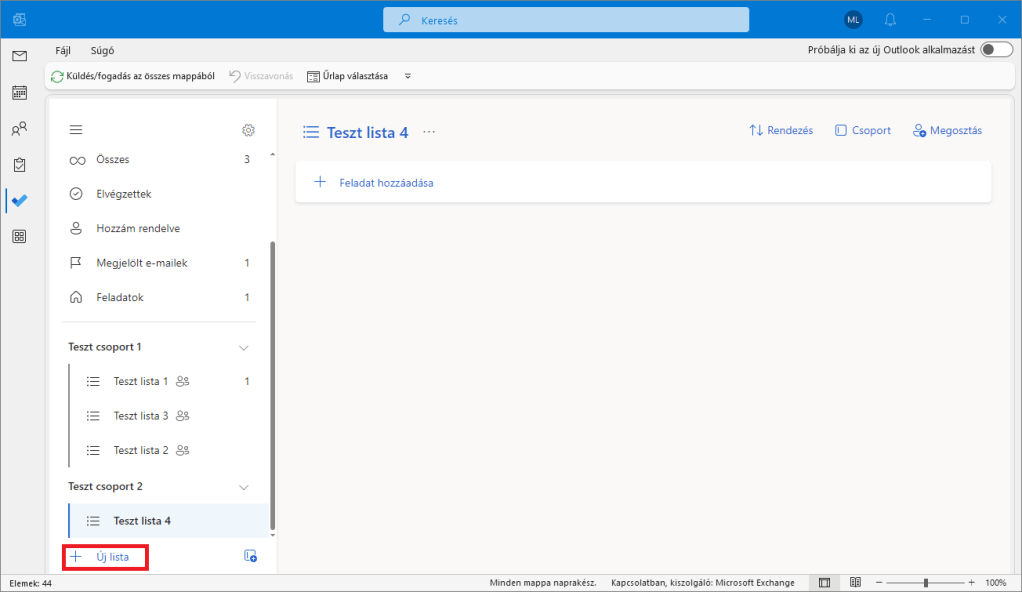This screenshot has width=1022, height=592.
Task: Click the To Do settings gear icon
Action: [249, 130]
